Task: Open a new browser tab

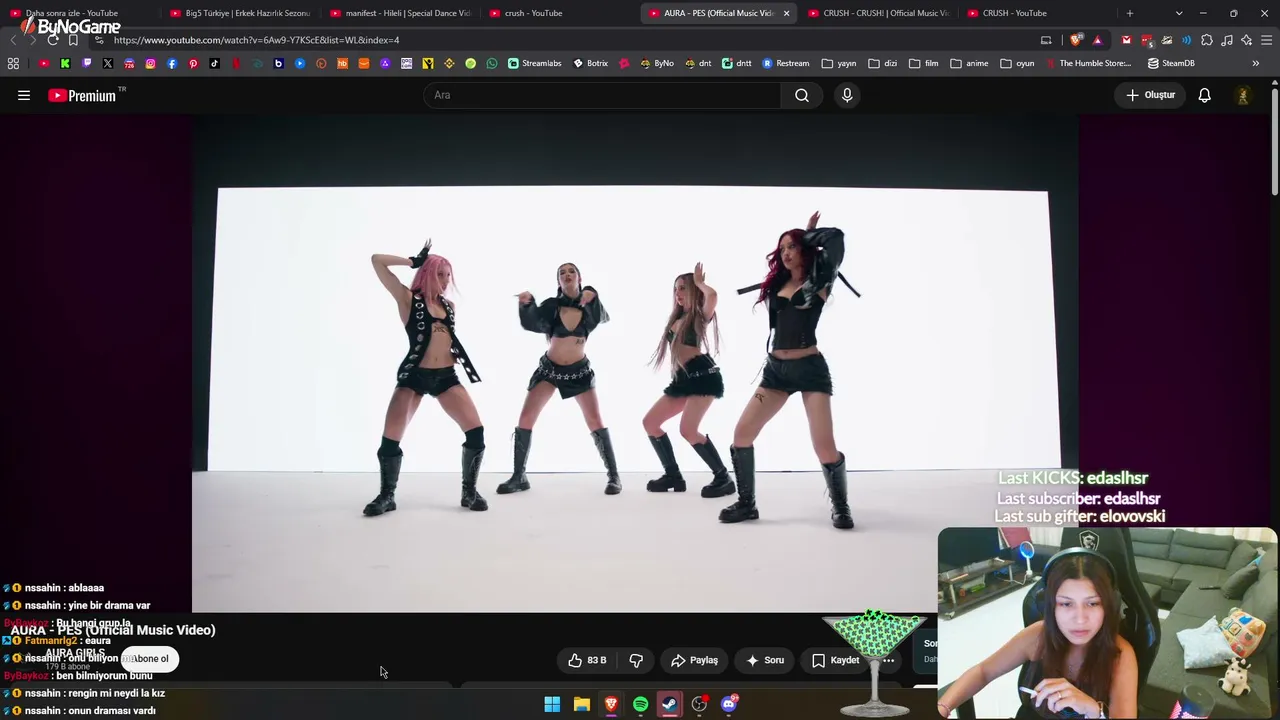Action: pyautogui.click(x=1130, y=13)
